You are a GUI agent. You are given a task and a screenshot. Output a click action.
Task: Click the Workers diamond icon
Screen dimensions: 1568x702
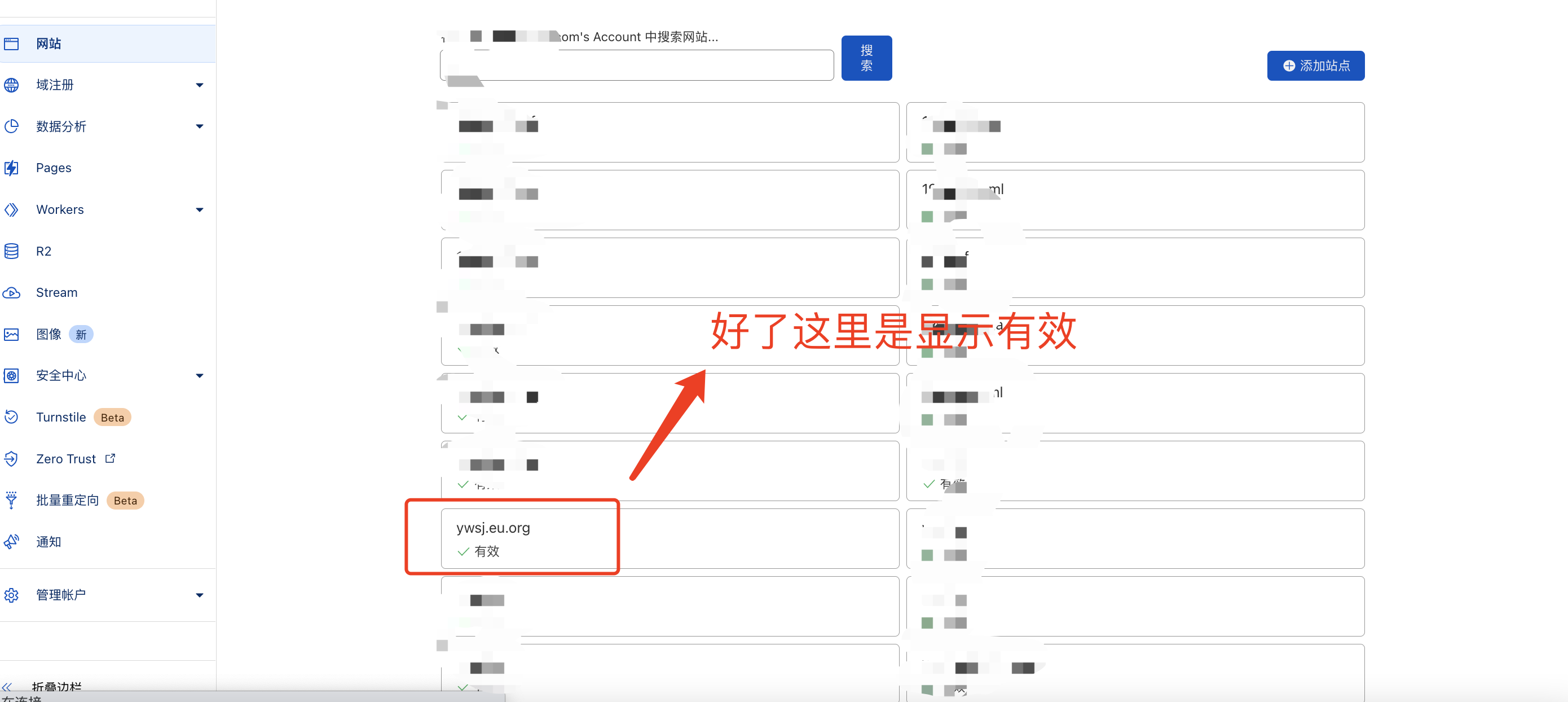click(x=12, y=209)
